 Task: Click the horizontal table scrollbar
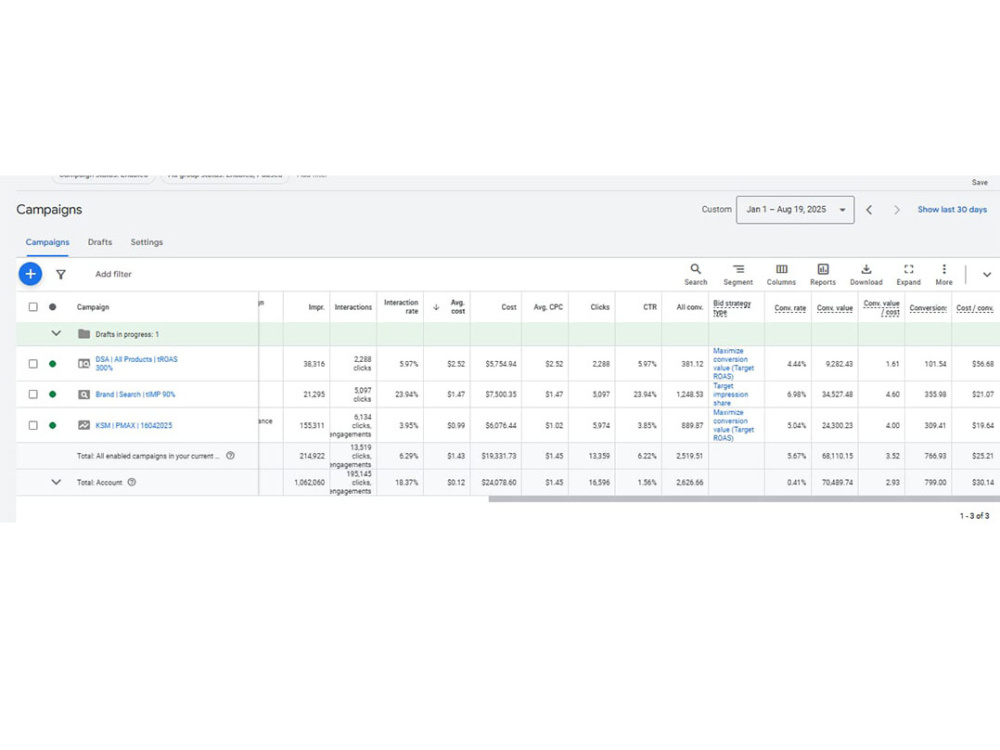[x=744, y=499]
